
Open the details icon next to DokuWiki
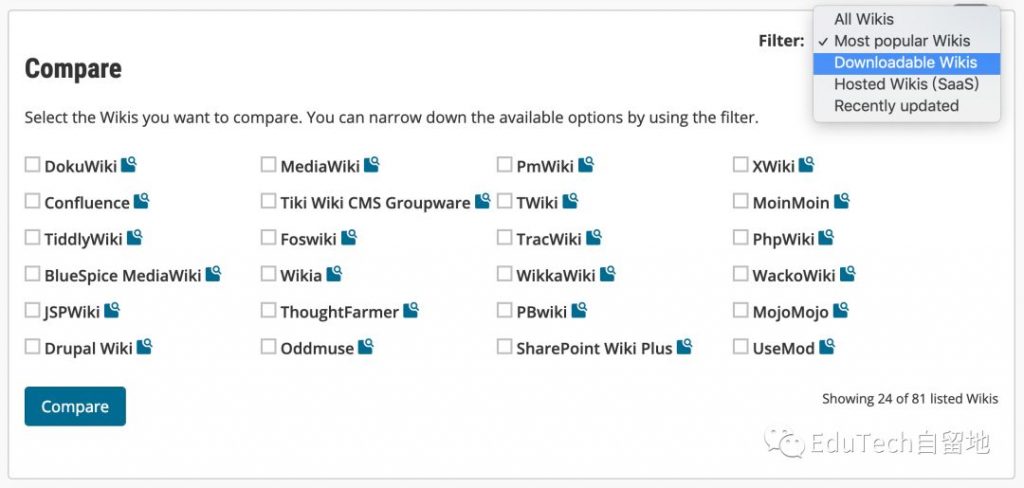point(129,165)
